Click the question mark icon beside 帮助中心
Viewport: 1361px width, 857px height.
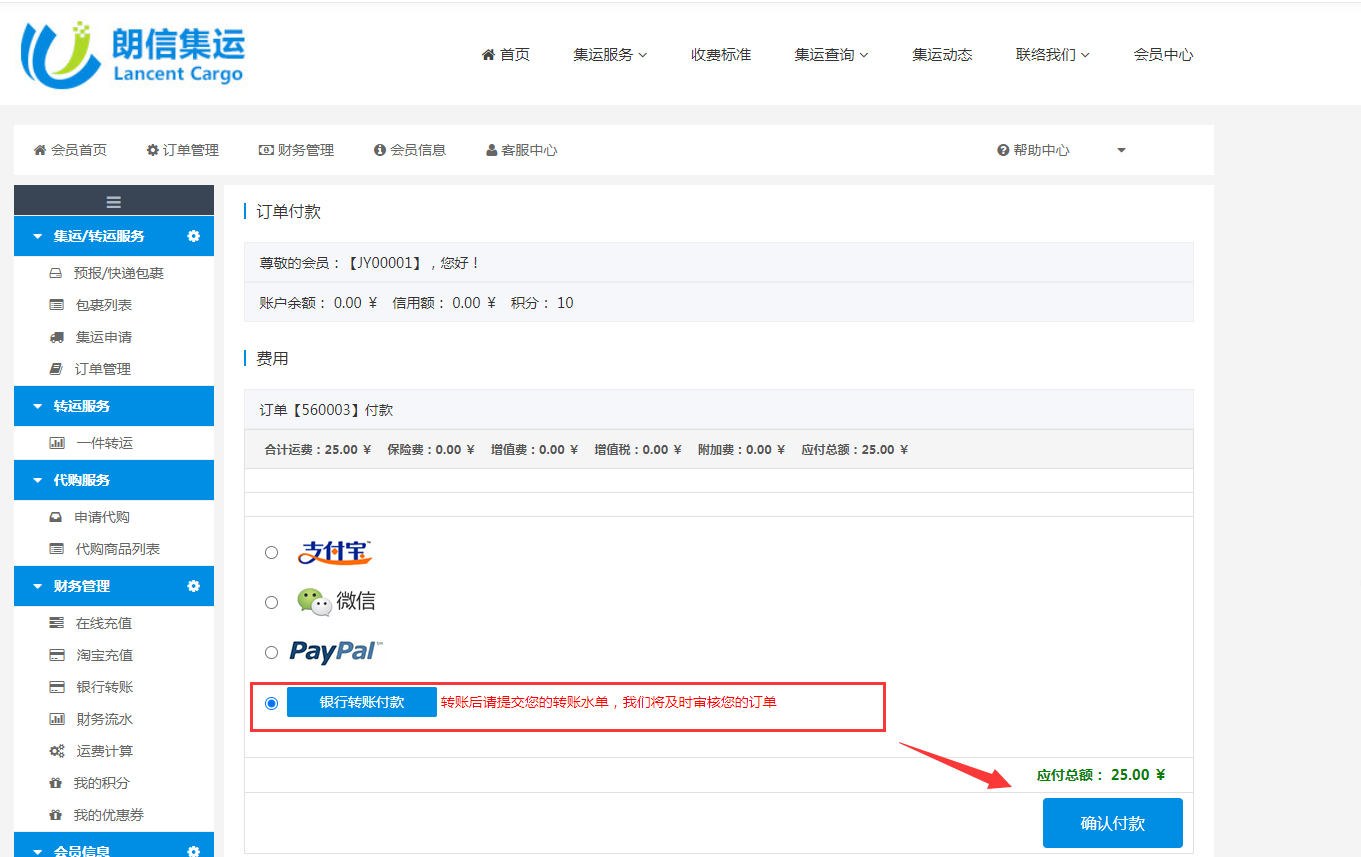[1003, 150]
